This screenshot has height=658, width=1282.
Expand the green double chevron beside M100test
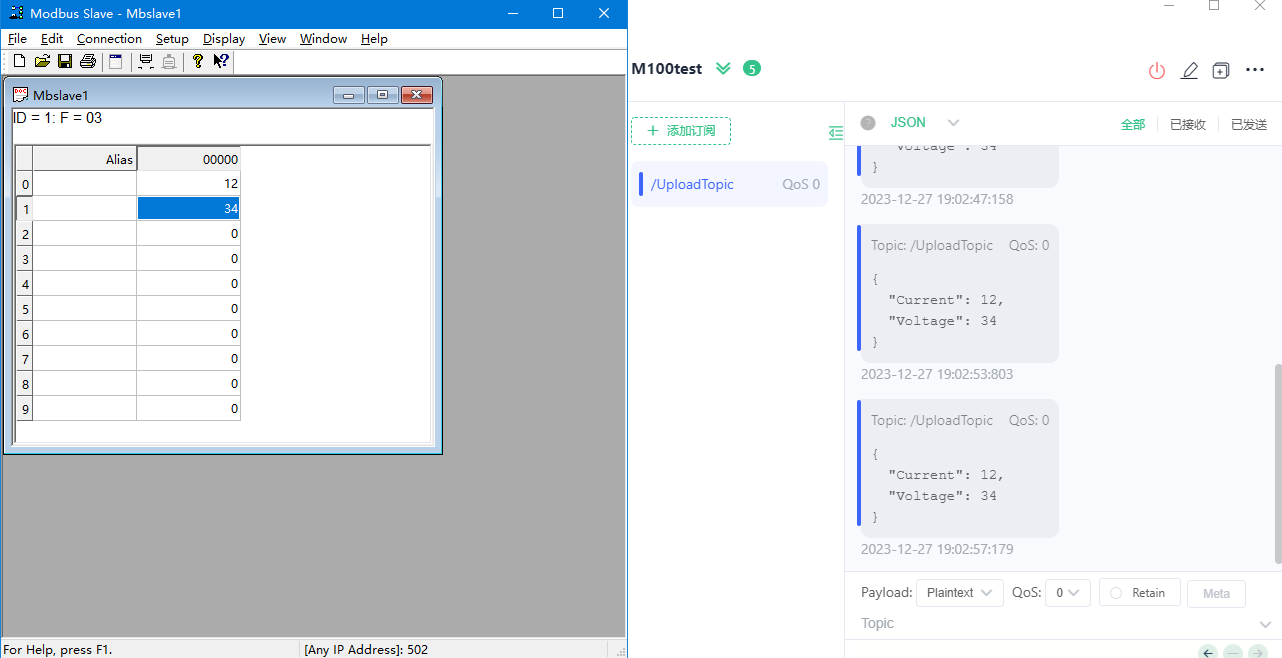(724, 69)
